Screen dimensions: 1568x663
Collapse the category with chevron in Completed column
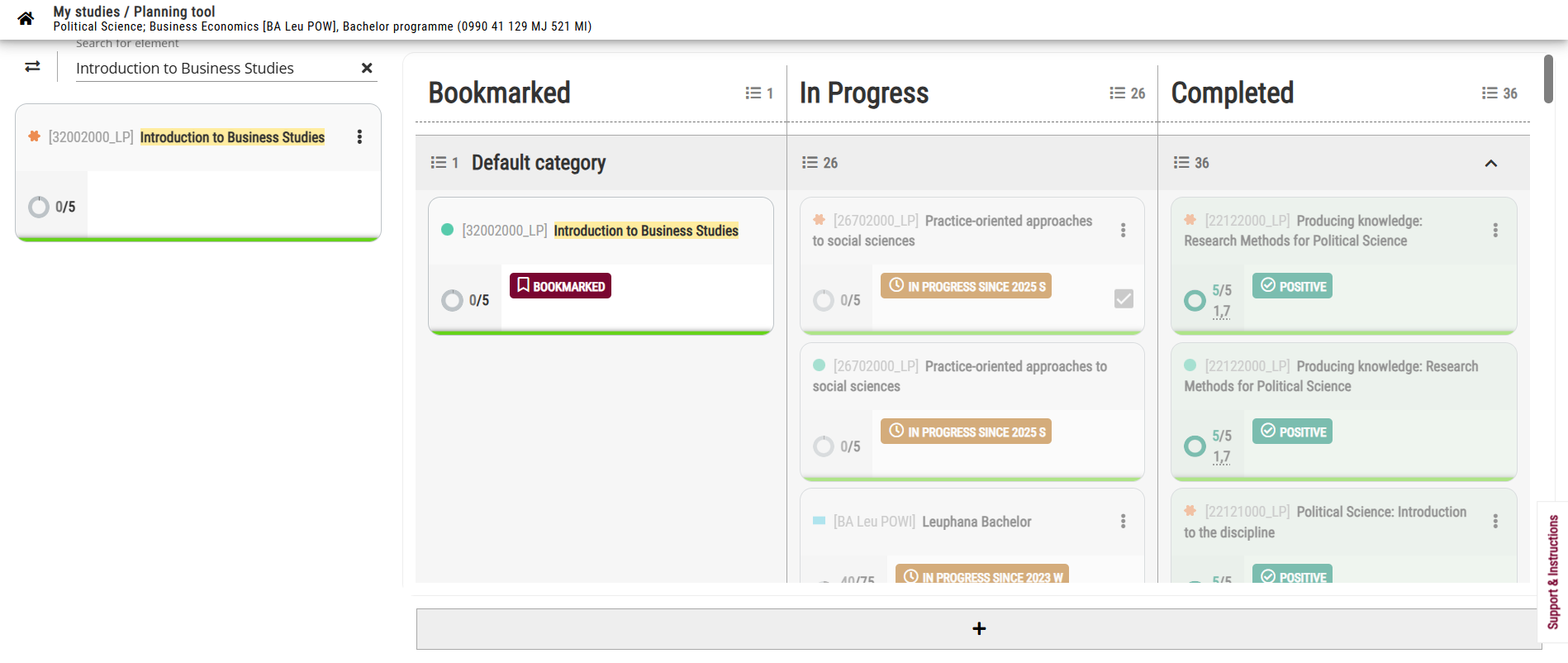point(1491,163)
